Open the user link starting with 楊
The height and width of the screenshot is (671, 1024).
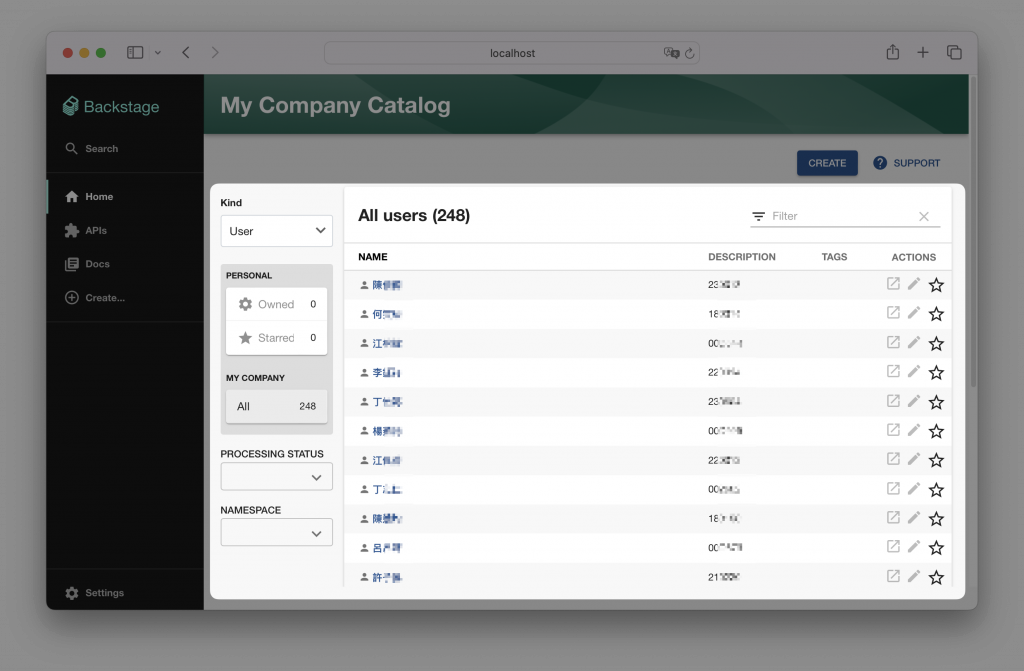[387, 431]
